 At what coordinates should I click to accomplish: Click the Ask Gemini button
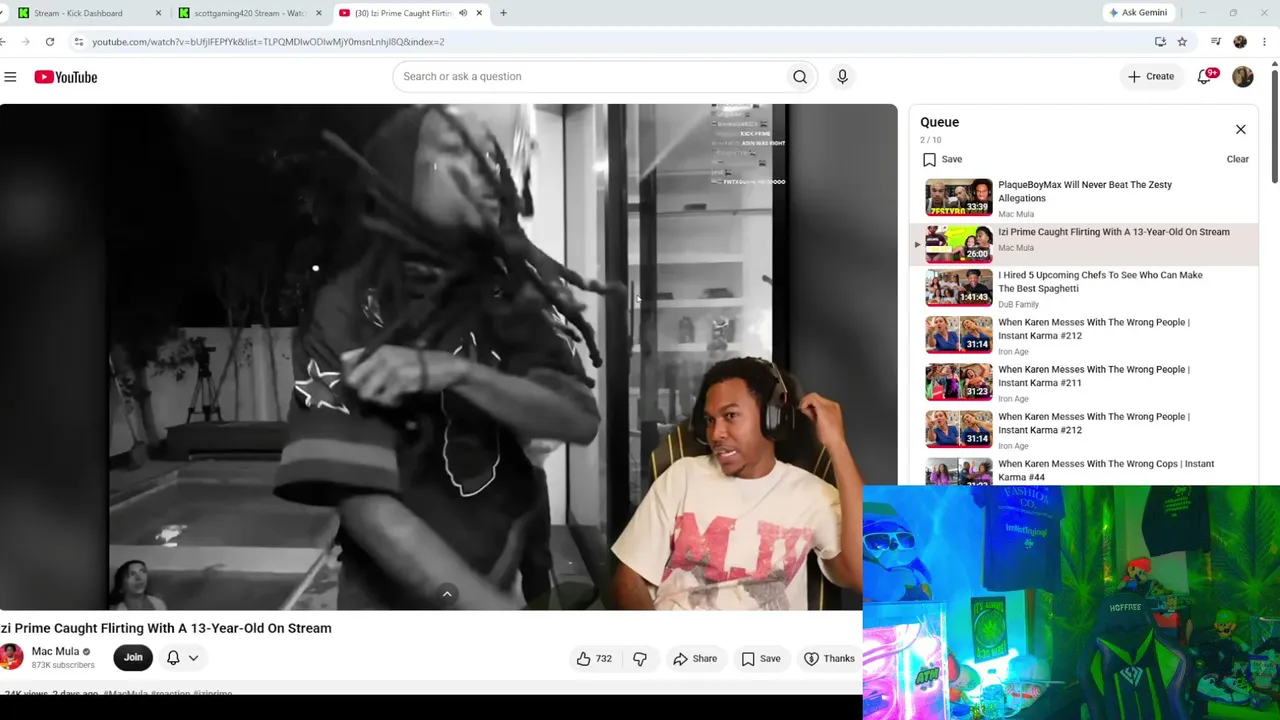pyautogui.click(x=1138, y=13)
